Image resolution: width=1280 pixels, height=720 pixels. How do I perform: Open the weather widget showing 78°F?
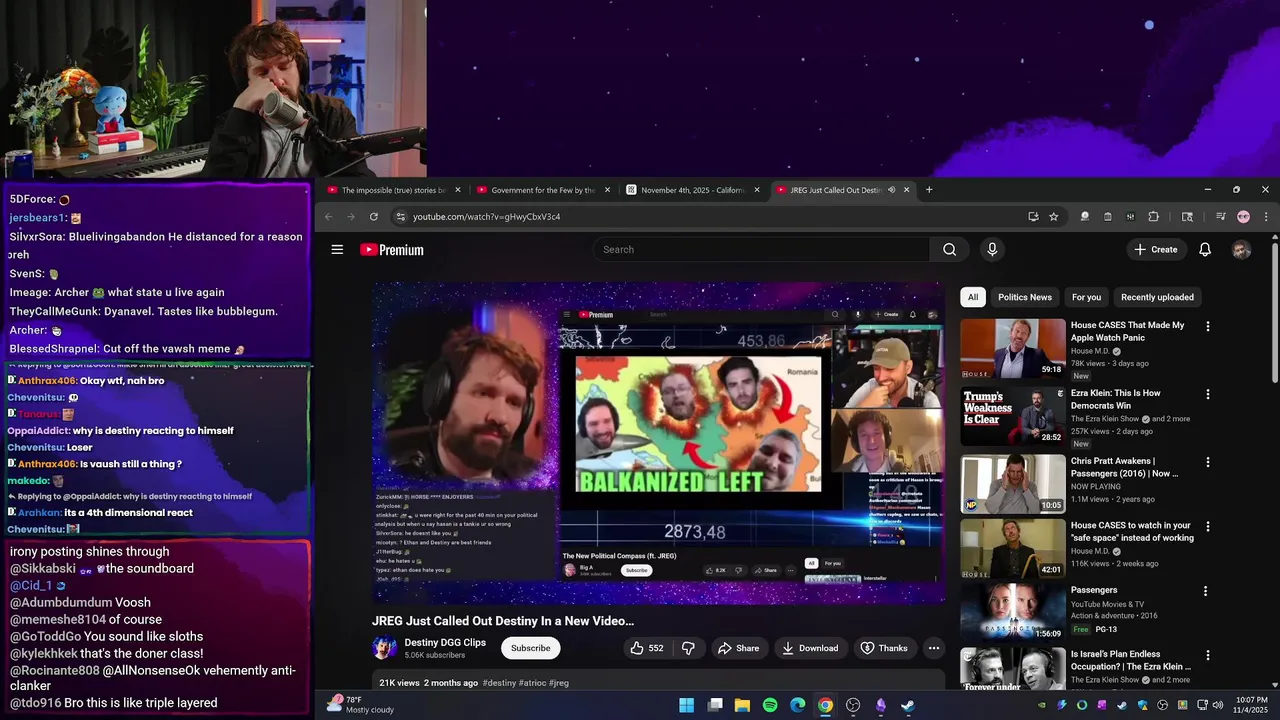click(361, 705)
